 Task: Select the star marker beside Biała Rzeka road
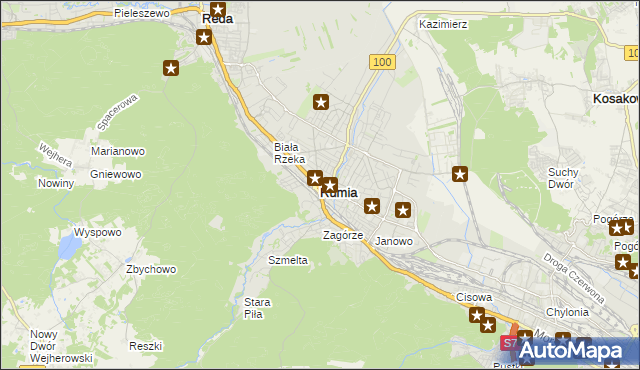(315, 178)
